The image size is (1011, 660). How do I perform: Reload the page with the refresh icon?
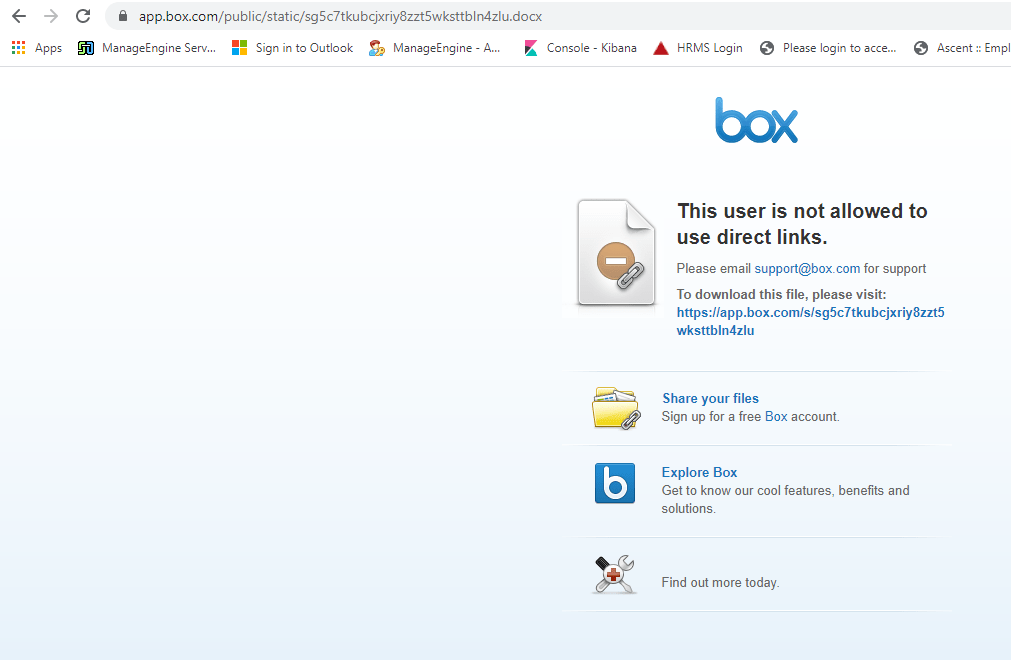(x=83, y=16)
